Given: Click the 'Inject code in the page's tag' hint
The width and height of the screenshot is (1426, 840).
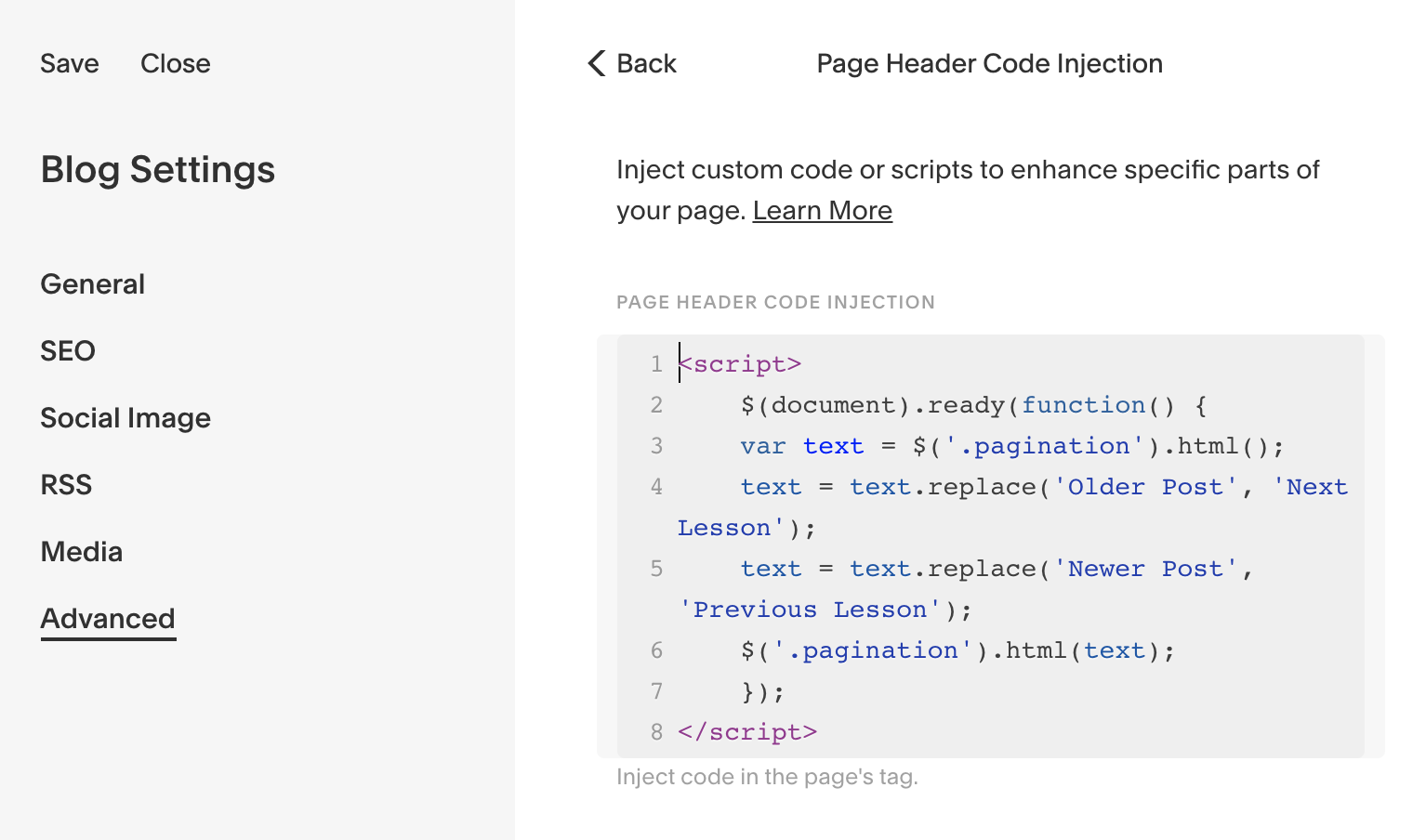Looking at the screenshot, I should (x=767, y=777).
